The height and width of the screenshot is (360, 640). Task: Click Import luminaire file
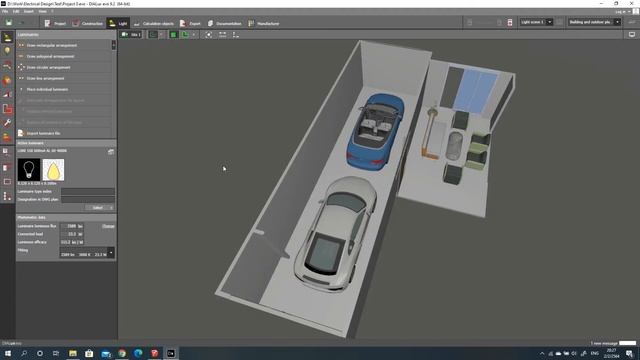click(64, 133)
